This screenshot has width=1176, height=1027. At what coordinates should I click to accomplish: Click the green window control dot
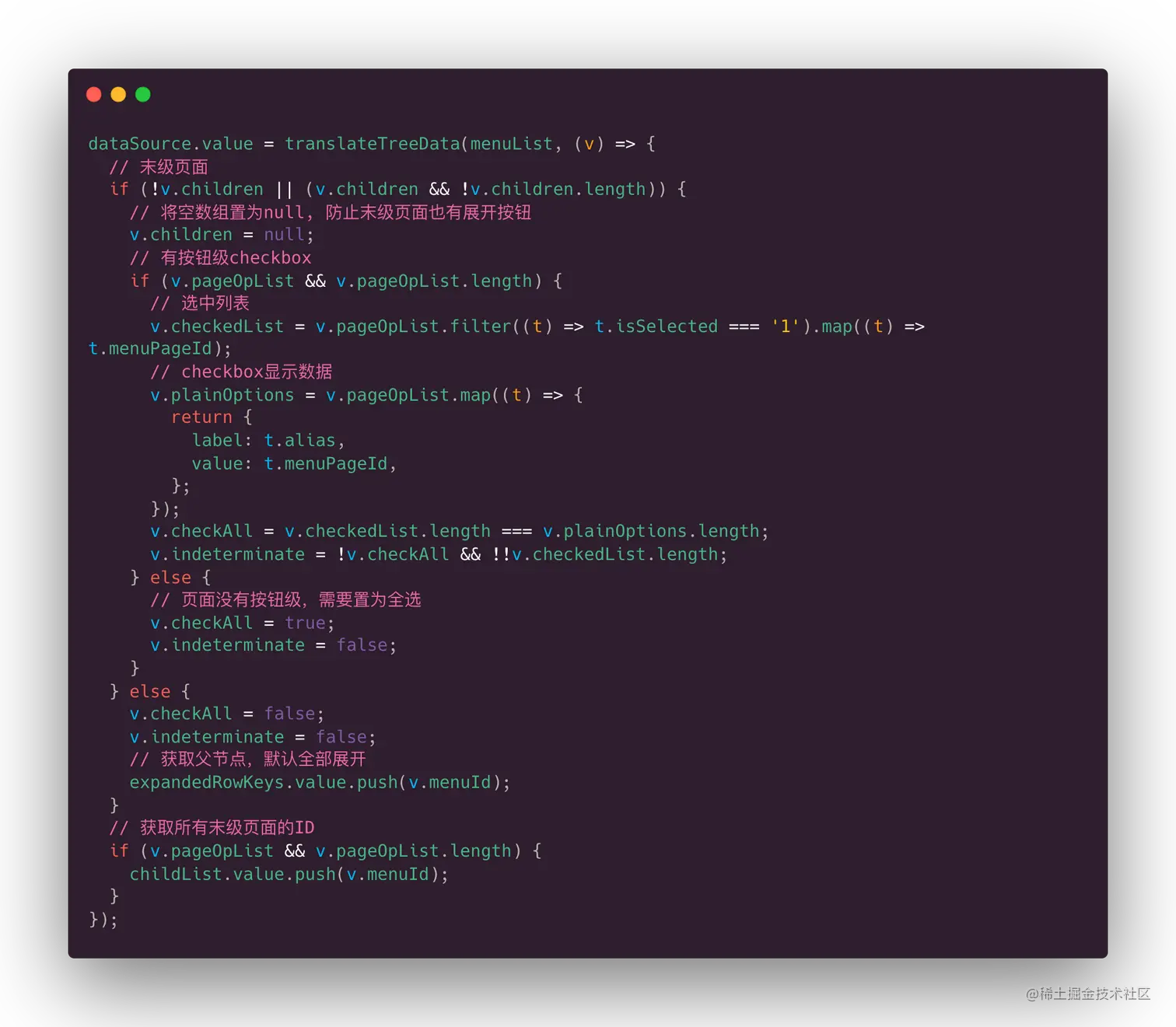[x=143, y=93]
